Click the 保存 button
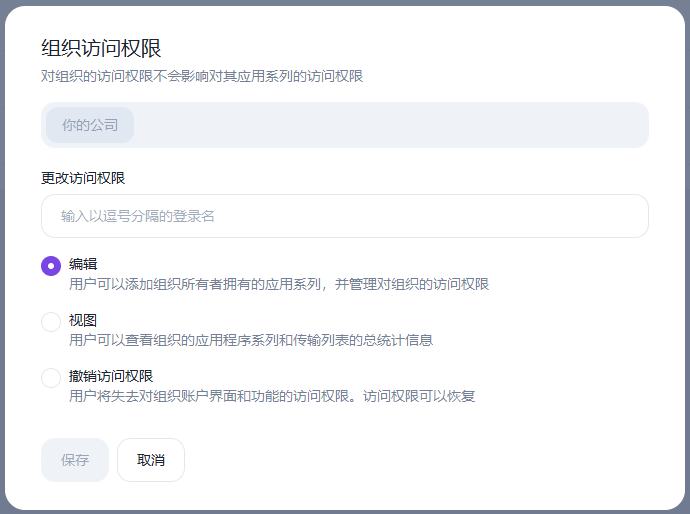 75,460
